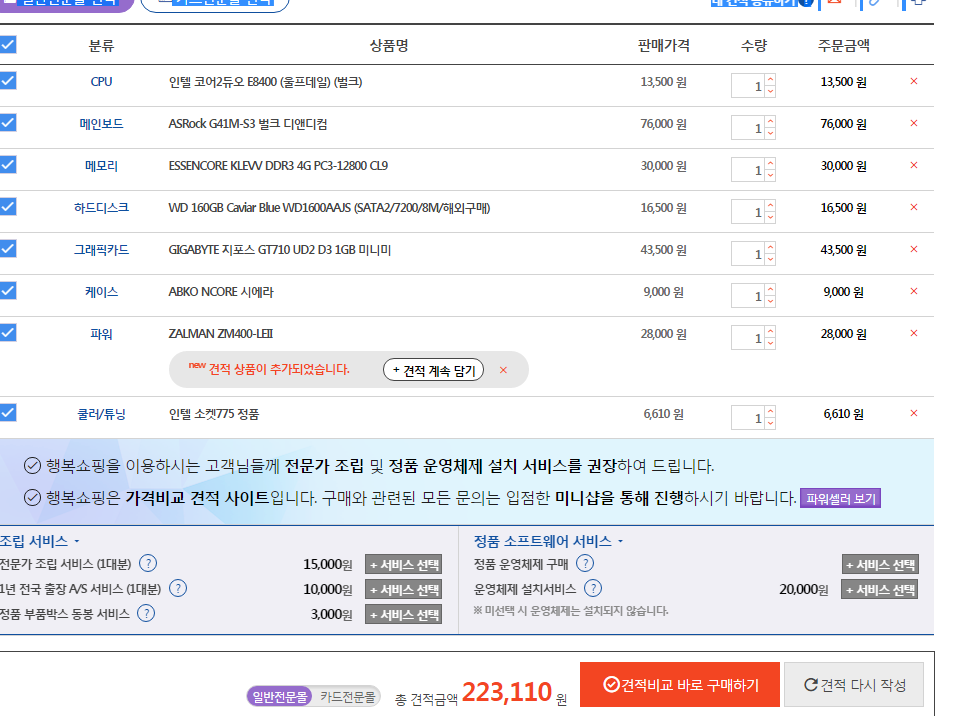The image size is (954, 716).
Task: Open help icon for 전문가 조립 서비스
Action: pos(148,563)
